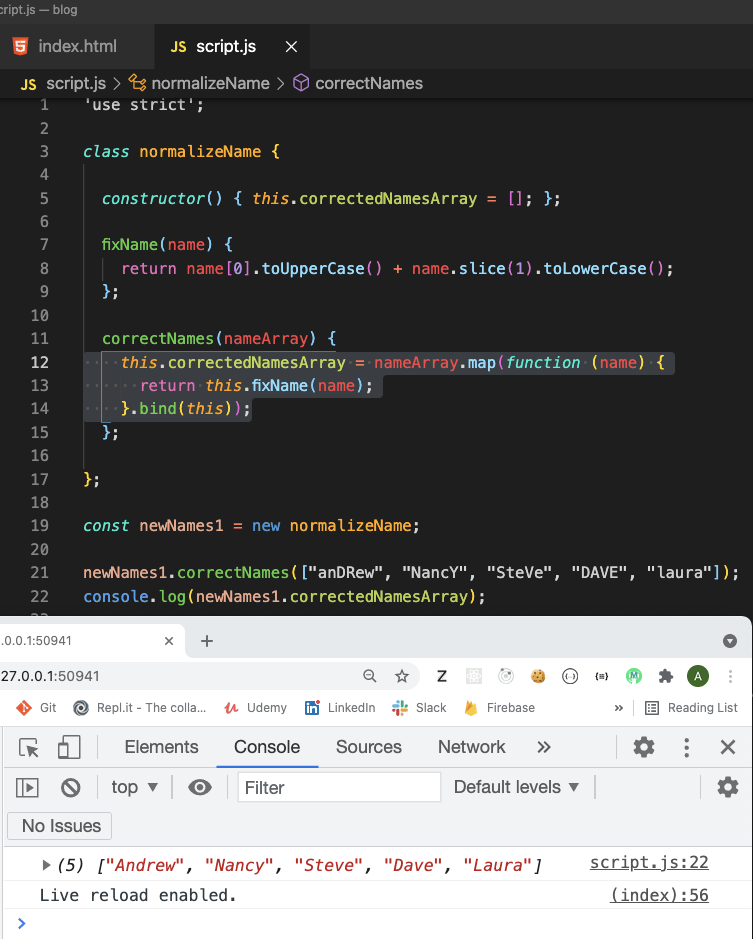Open the LinkedIn bookmark
This screenshot has width=753, height=939.
coord(340,708)
